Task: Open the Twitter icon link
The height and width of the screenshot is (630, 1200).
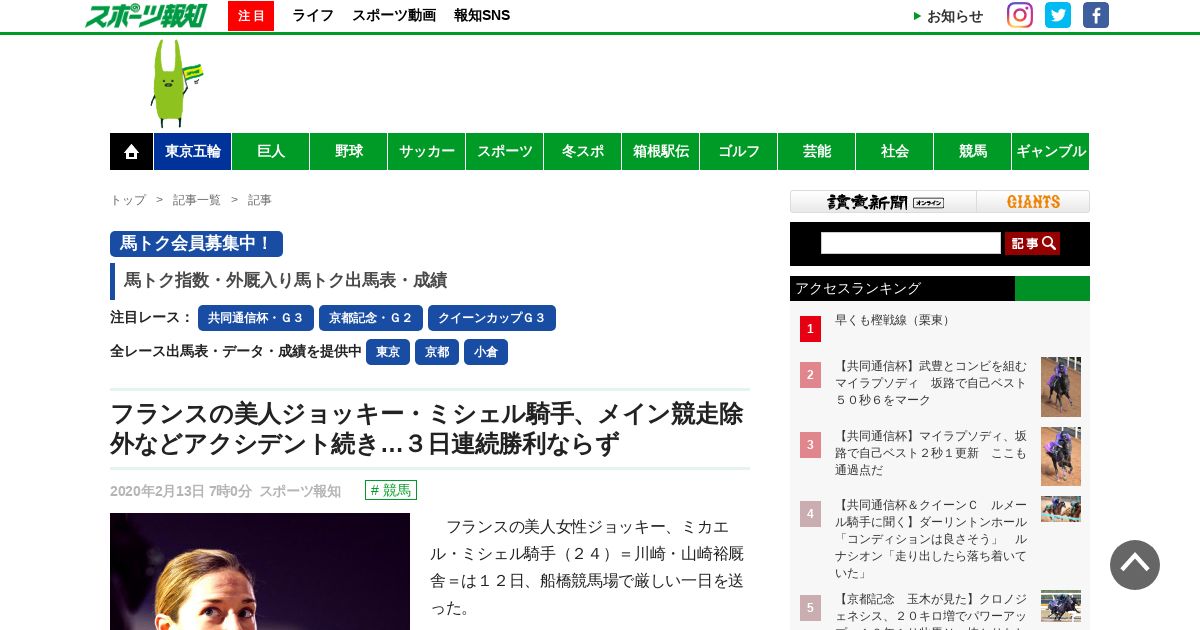Action: click(x=1058, y=15)
